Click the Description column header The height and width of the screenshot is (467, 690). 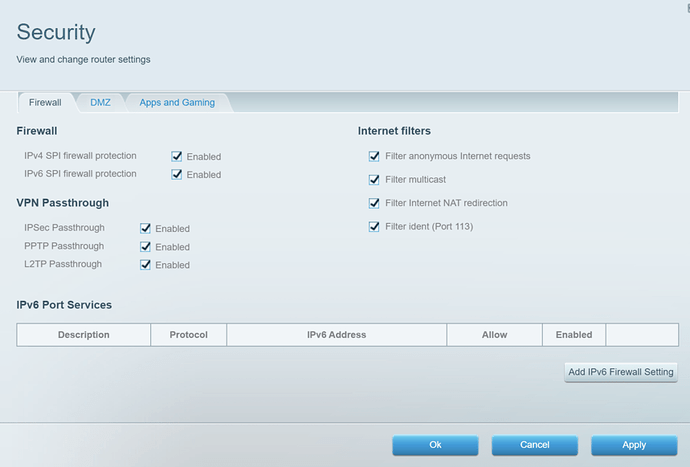pos(84,335)
